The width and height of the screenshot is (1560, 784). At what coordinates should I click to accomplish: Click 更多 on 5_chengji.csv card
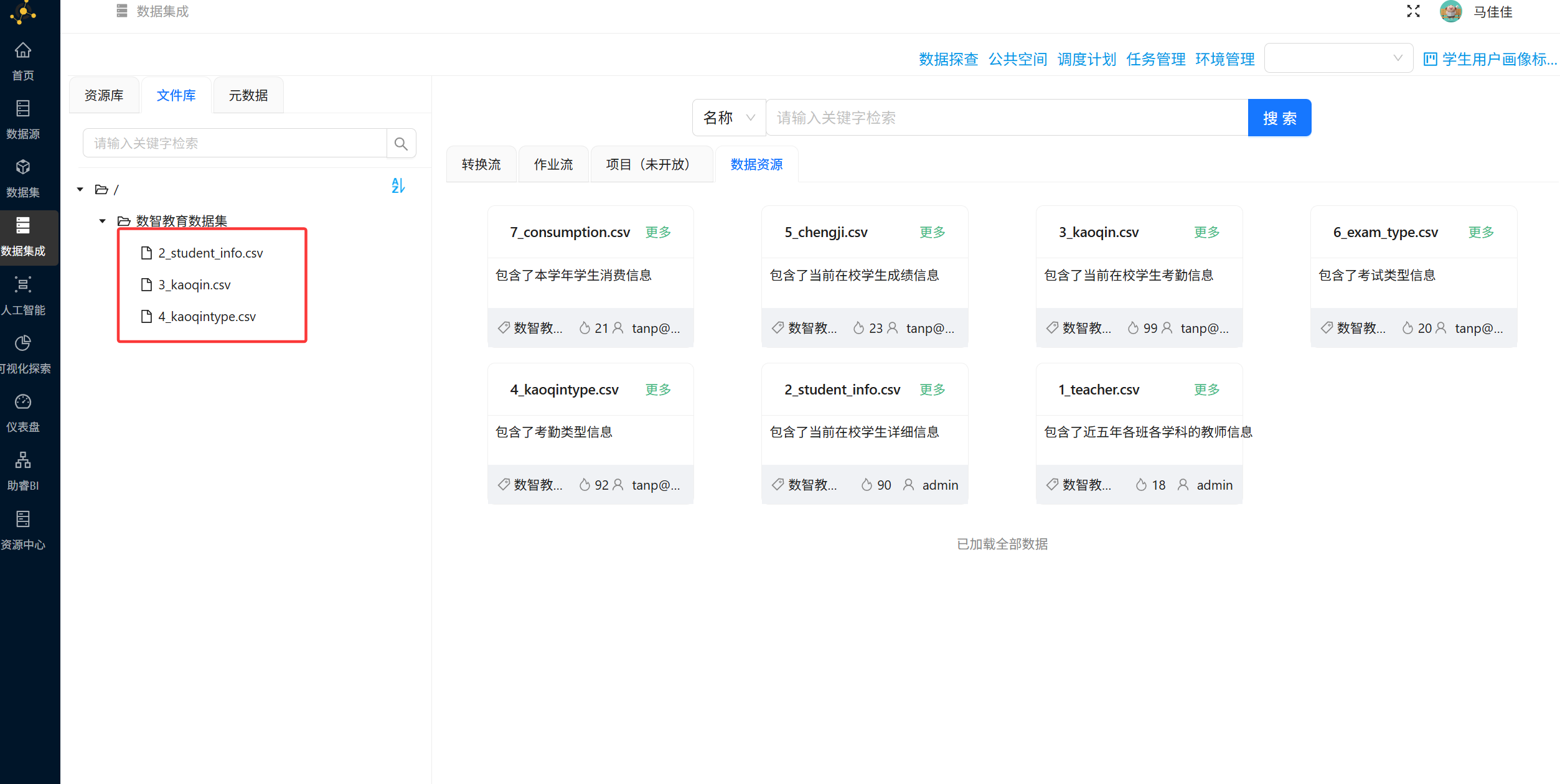(x=933, y=232)
